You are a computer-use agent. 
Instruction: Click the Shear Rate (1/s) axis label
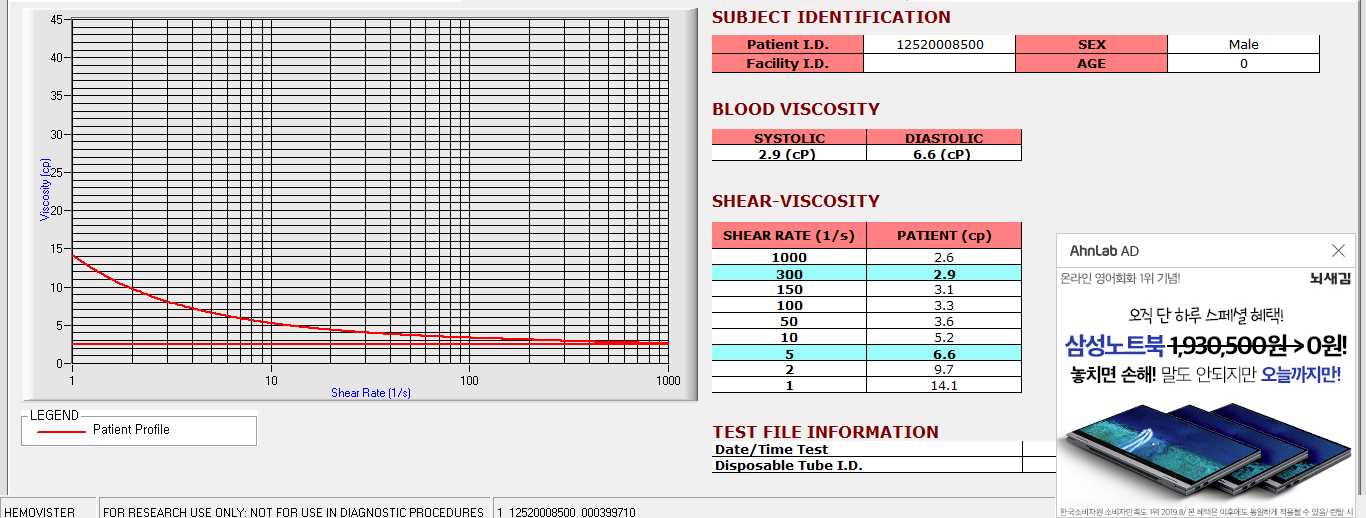pos(371,393)
